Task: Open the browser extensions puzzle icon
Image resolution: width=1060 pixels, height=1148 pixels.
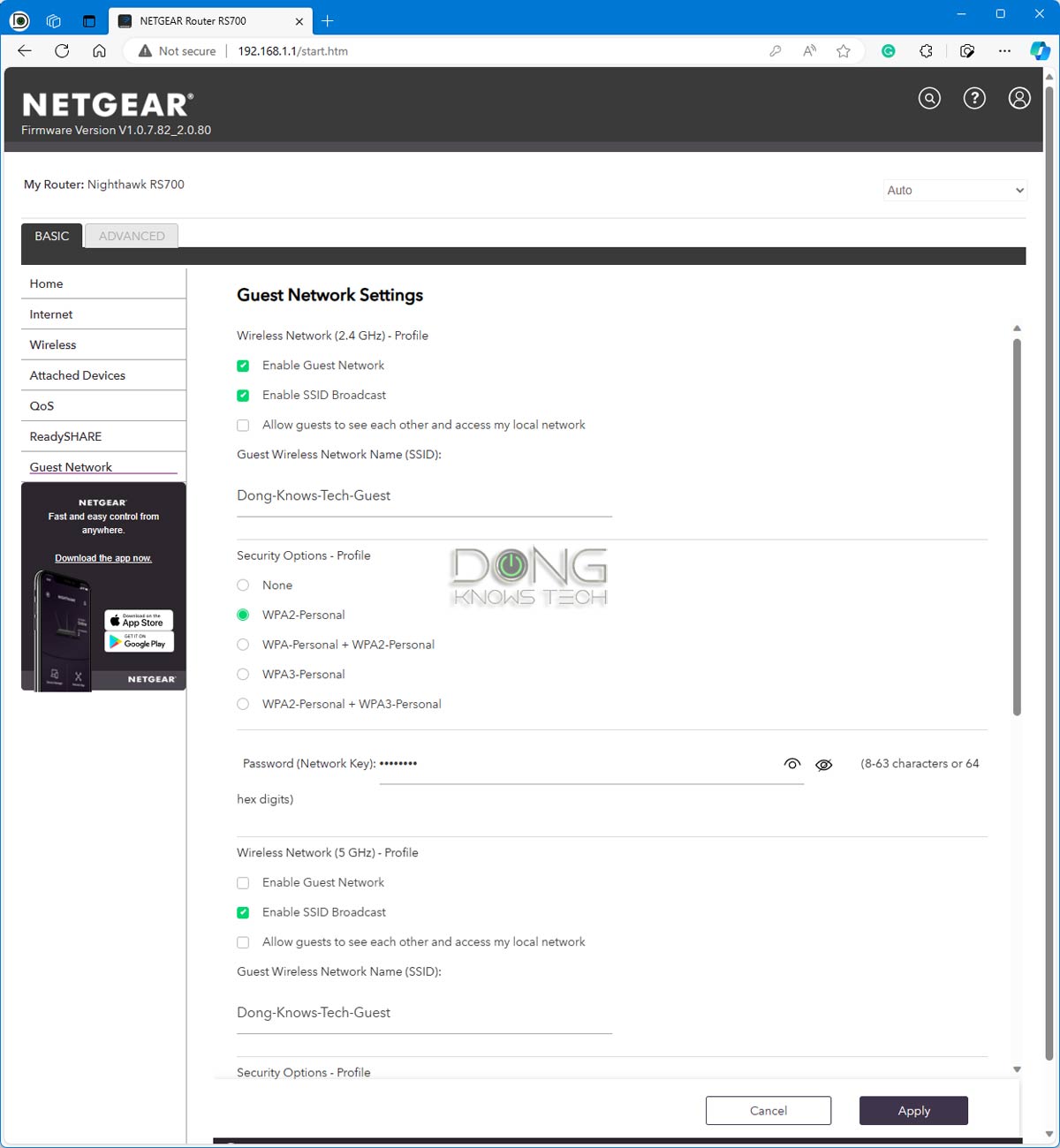Action: click(926, 51)
